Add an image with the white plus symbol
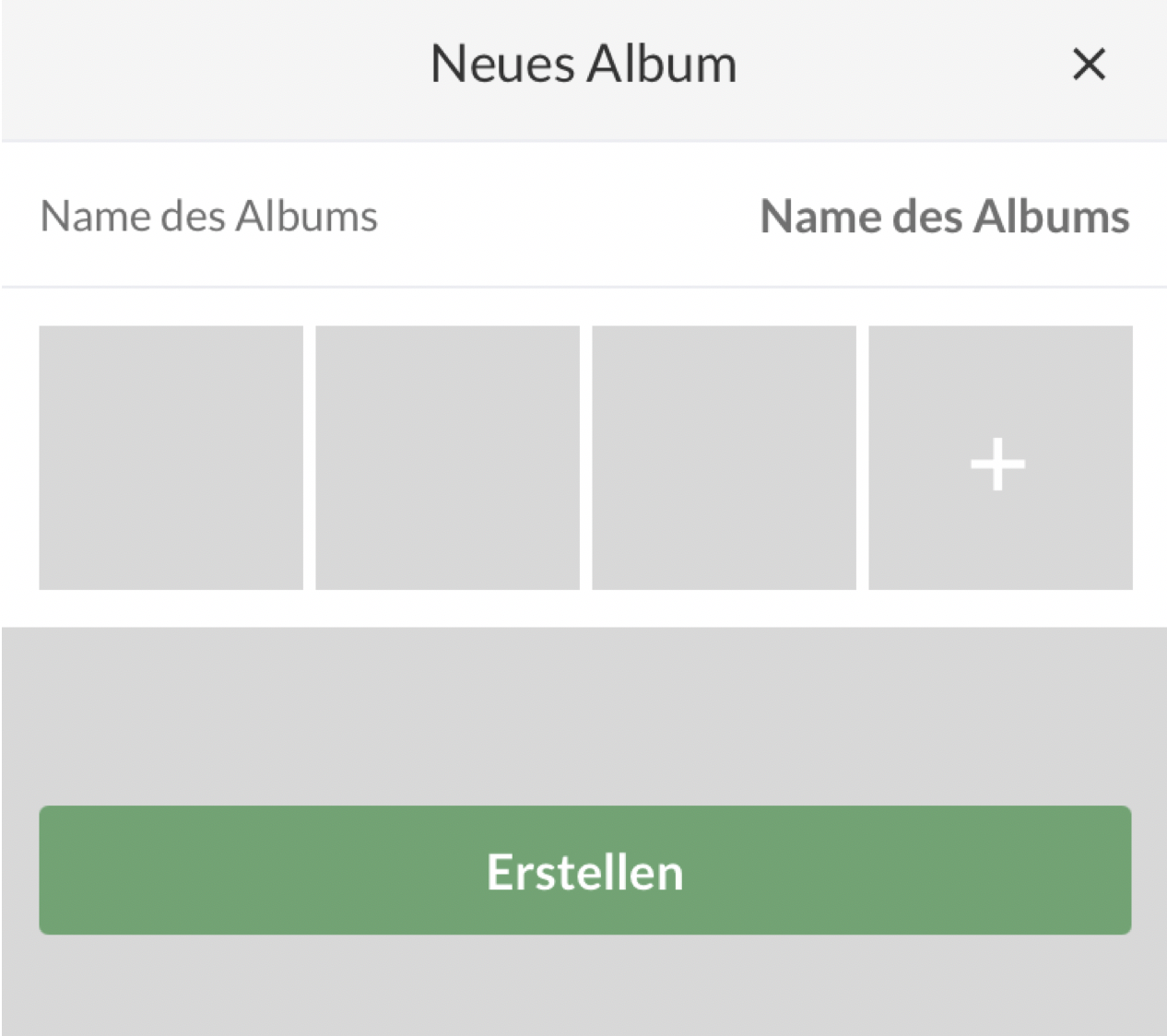This screenshot has width=1167, height=1036. click(x=998, y=464)
